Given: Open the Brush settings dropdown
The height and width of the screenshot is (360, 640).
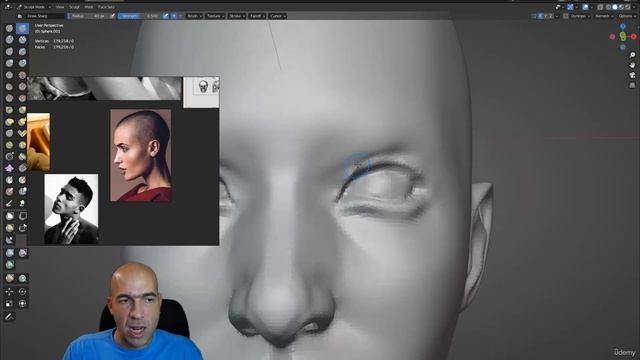Looking at the screenshot, I should coord(194,16).
